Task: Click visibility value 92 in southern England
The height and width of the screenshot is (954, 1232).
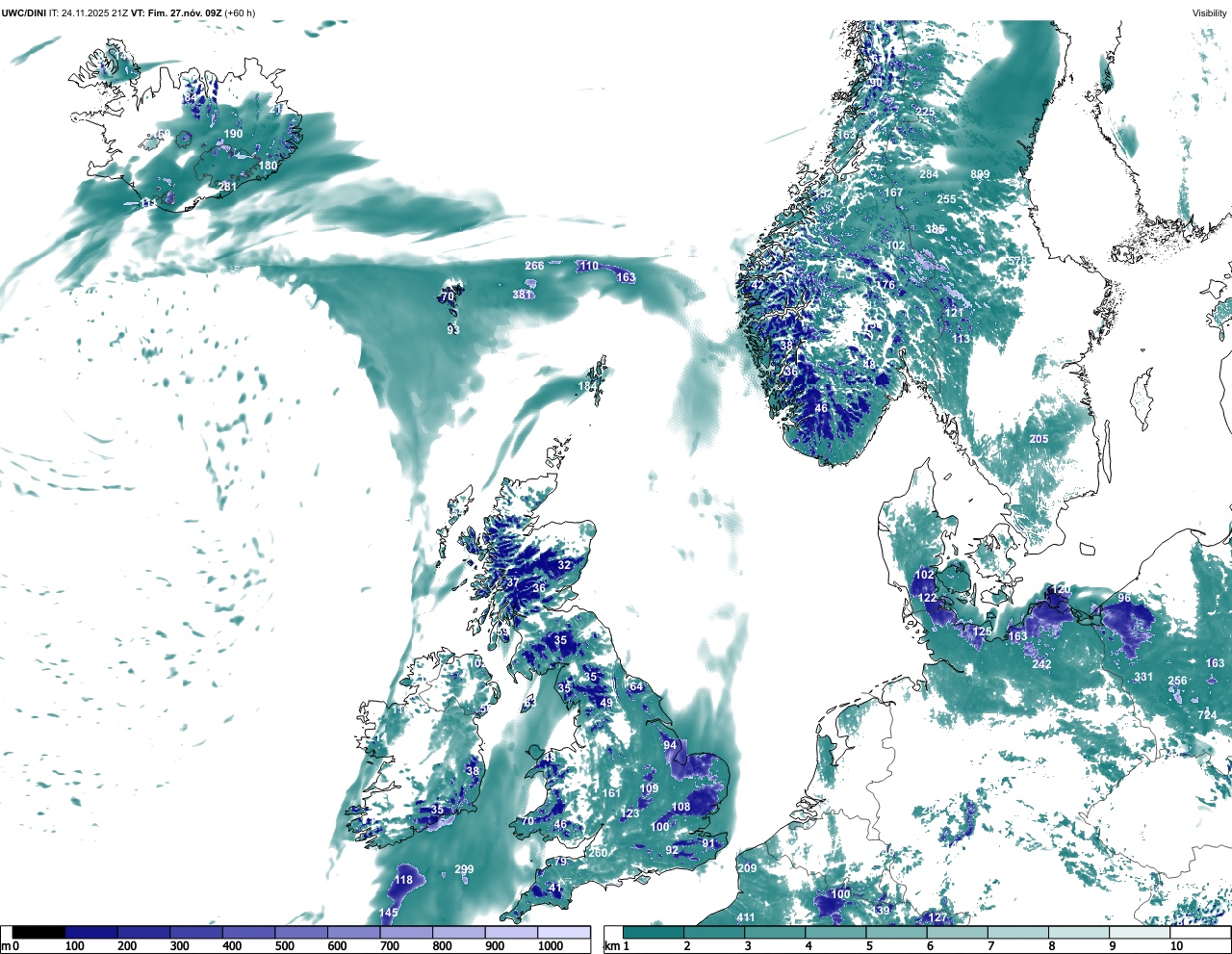Action: (672, 850)
